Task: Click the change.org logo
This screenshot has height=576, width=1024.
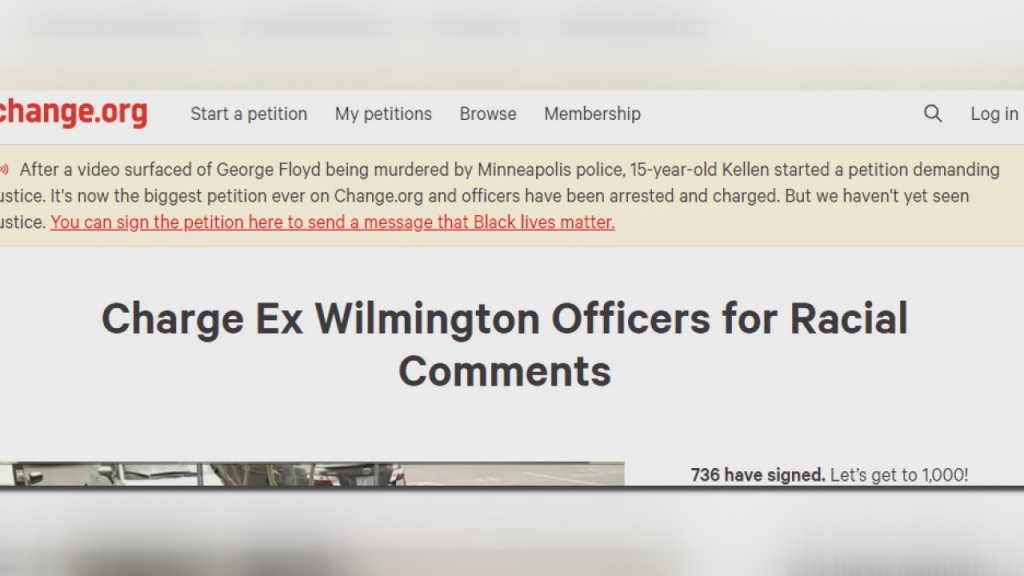Action: (74, 112)
